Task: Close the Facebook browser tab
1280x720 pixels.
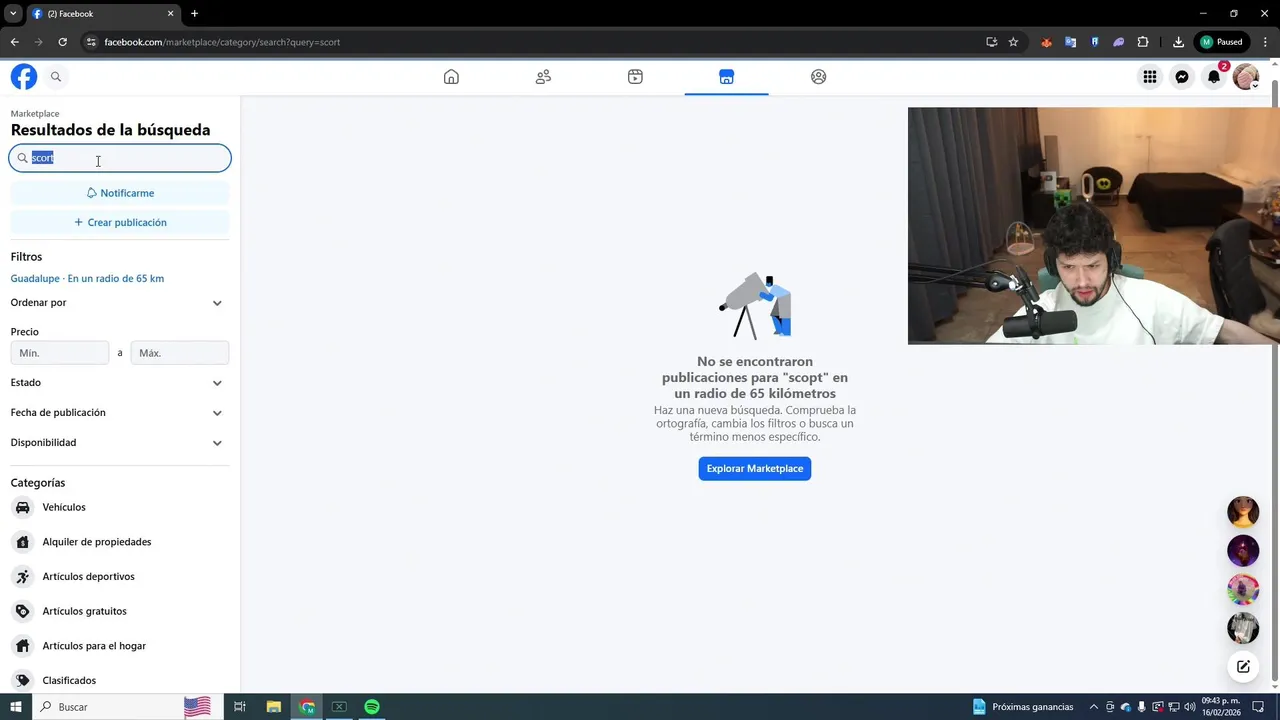Action: [170, 14]
